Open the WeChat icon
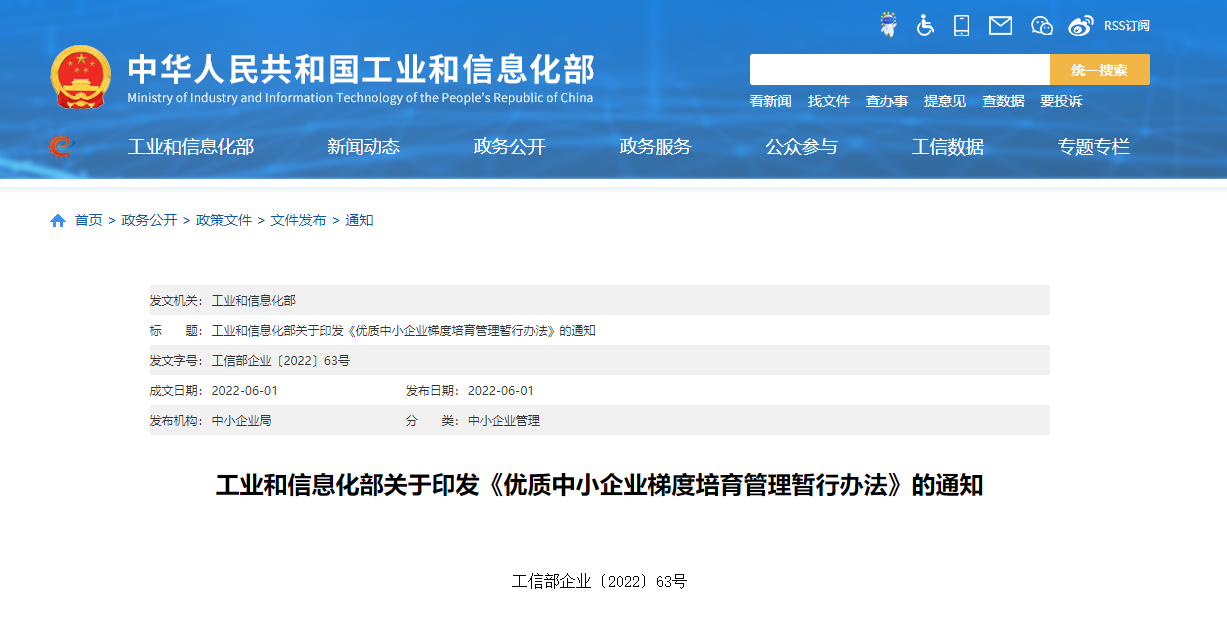Image resolution: width=1227 pixels, height=620 pixels. coord(1042,25)
